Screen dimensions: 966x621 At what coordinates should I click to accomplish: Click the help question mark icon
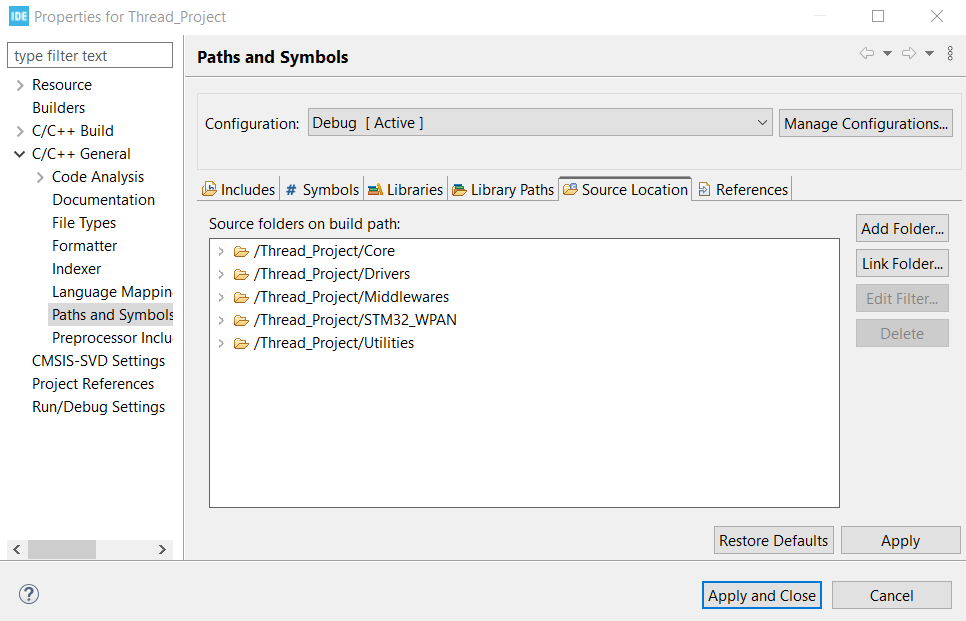pyautogui.click(x=28, y=594)
